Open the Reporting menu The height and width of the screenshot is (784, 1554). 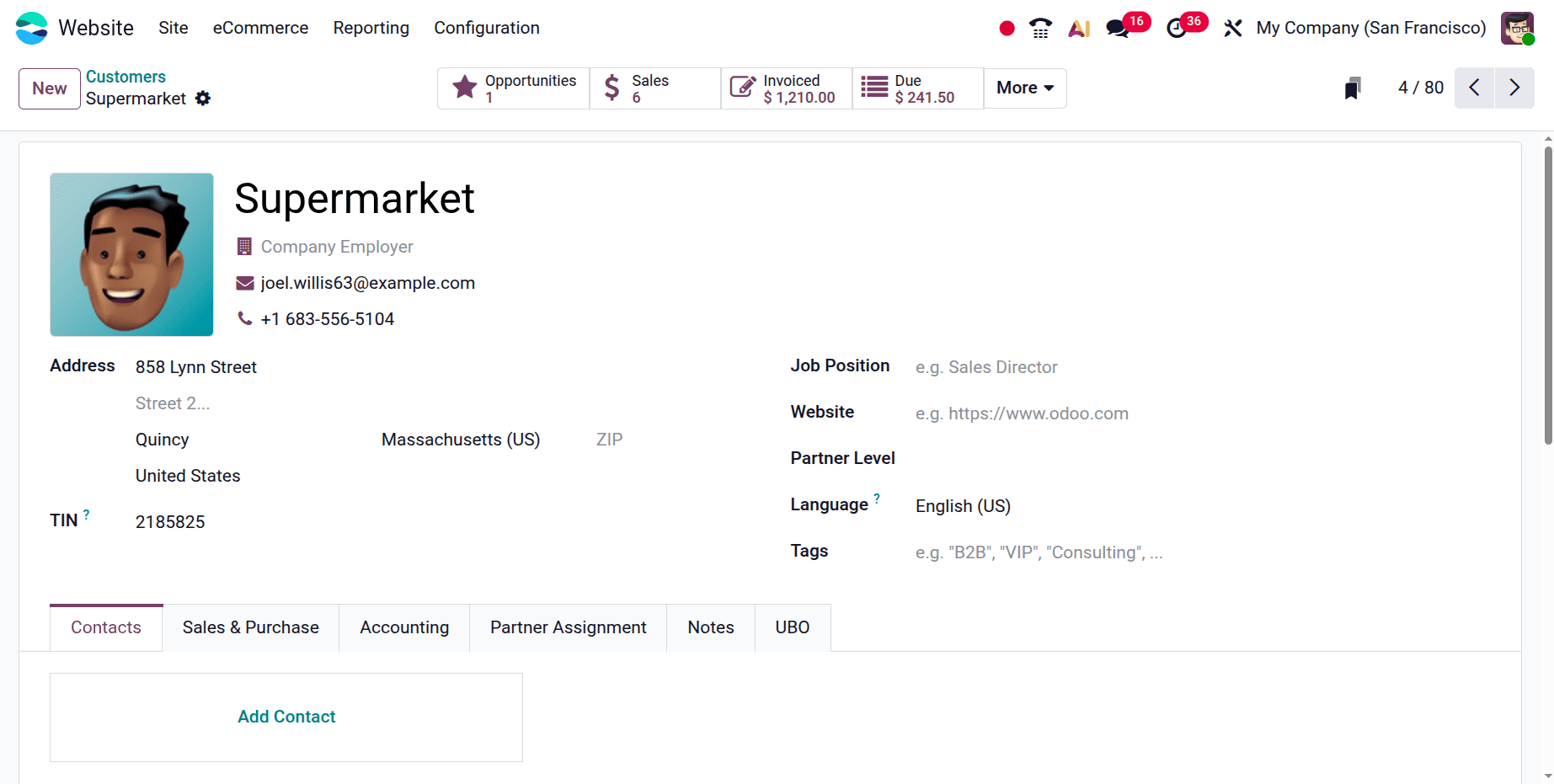click(x=371, y=28)
